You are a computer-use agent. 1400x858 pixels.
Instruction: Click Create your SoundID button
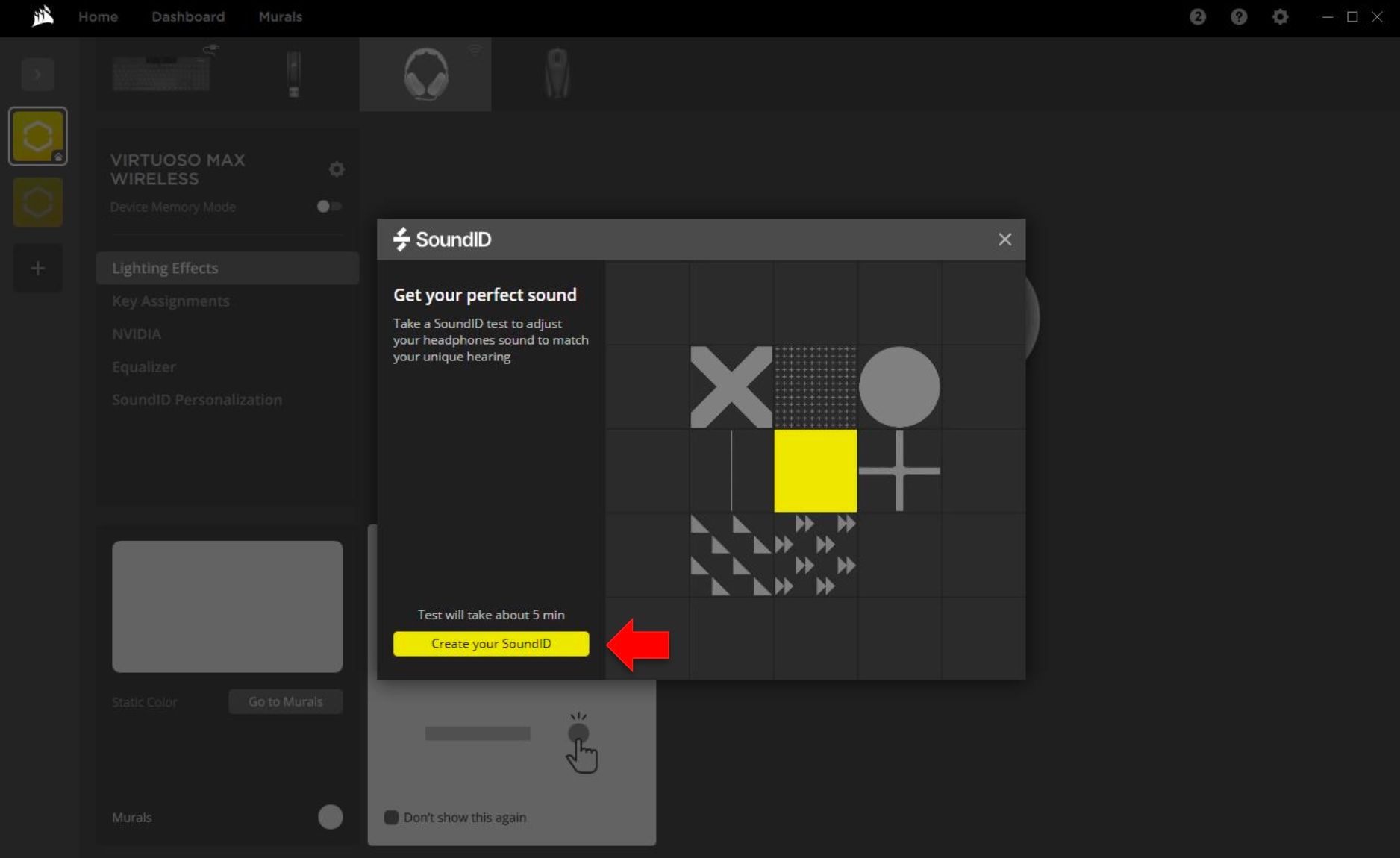click(x=491, y=644)
